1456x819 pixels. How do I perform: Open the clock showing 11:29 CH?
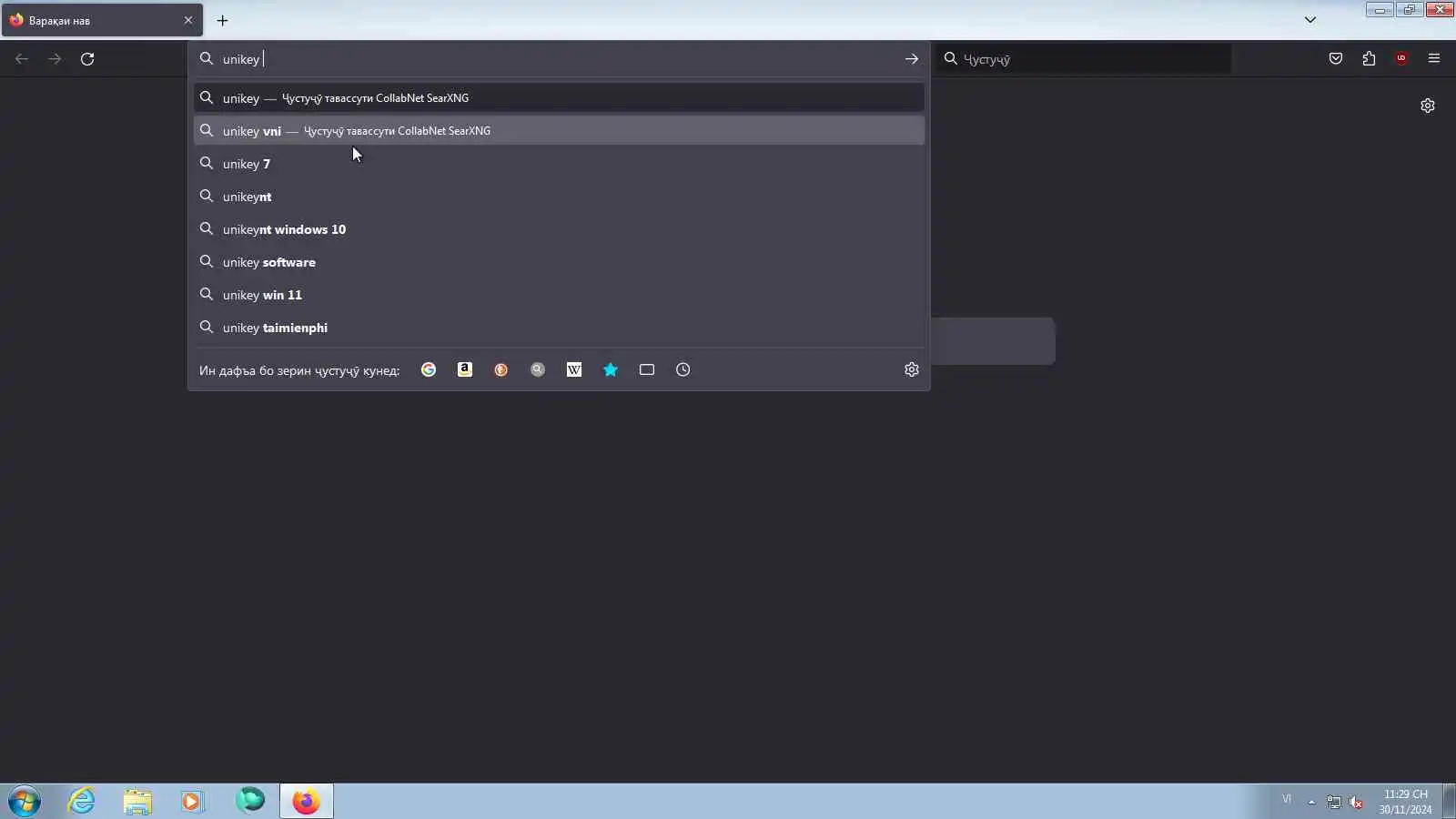(1405, 802)
